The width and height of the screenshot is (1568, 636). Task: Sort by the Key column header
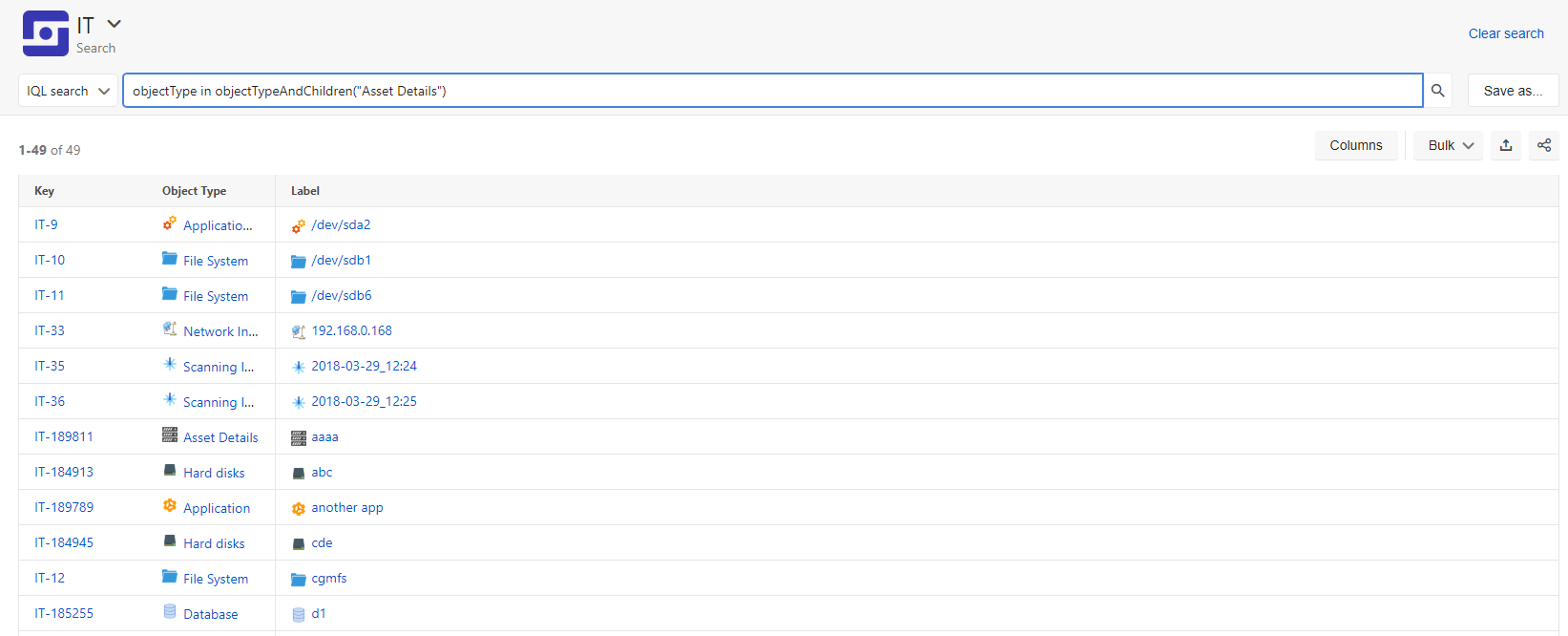44,191
